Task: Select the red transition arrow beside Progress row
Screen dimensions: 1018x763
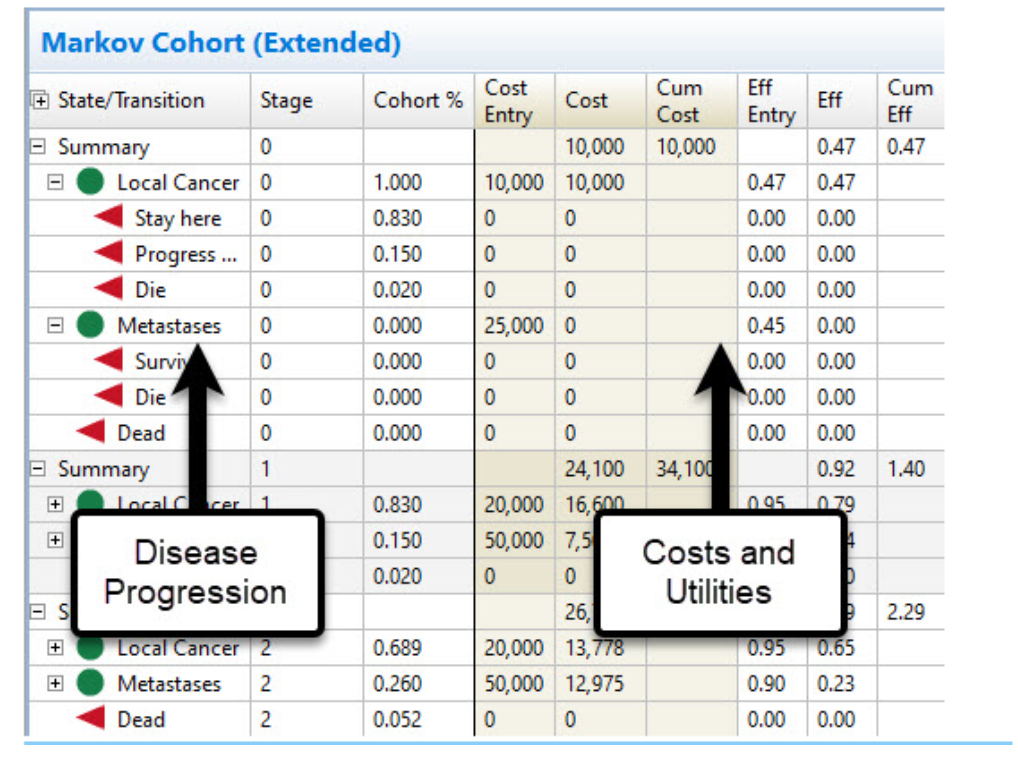Action: pyautogui.click(x=109, y=254)
